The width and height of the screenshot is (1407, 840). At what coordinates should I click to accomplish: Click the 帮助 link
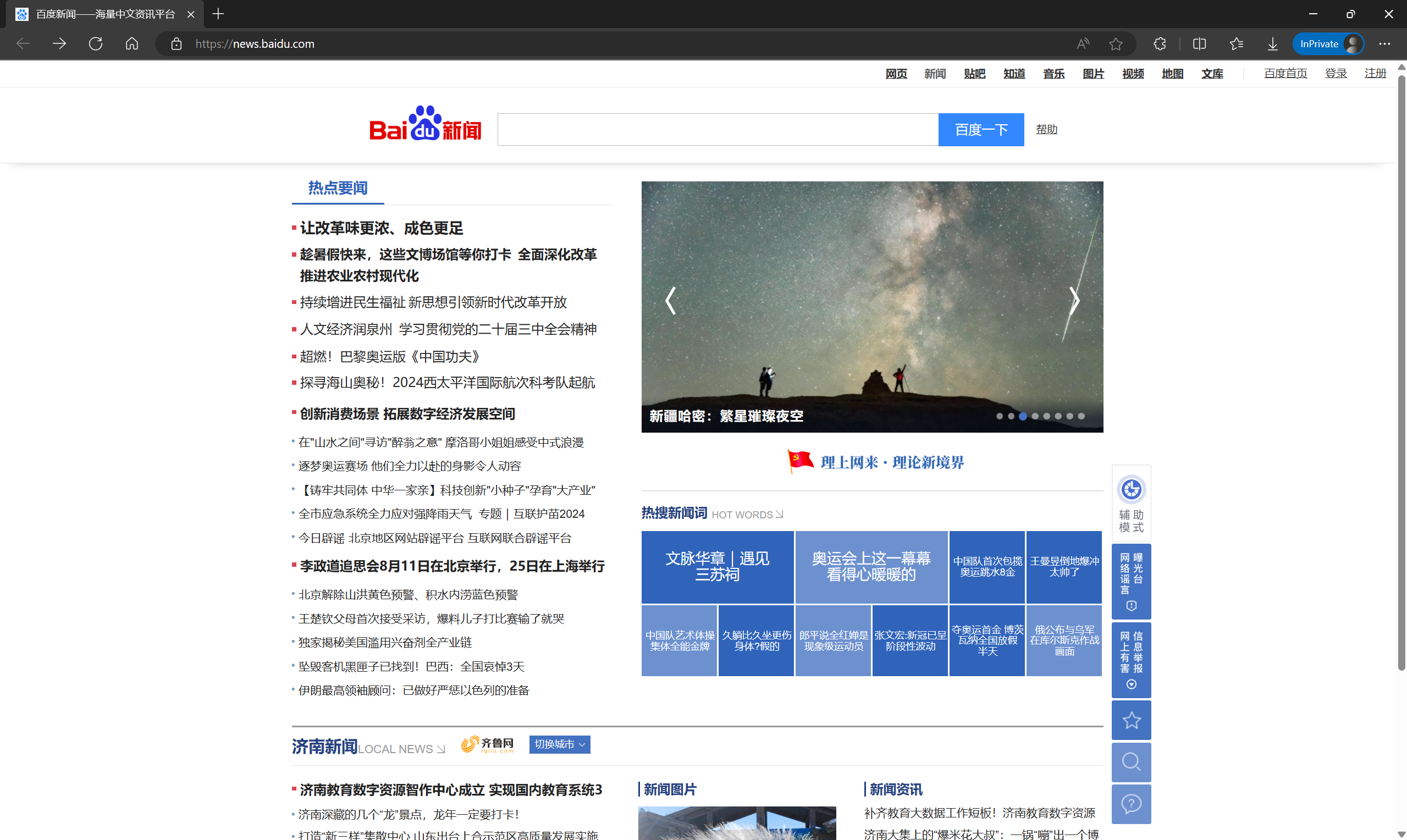tap(1046, 130)
